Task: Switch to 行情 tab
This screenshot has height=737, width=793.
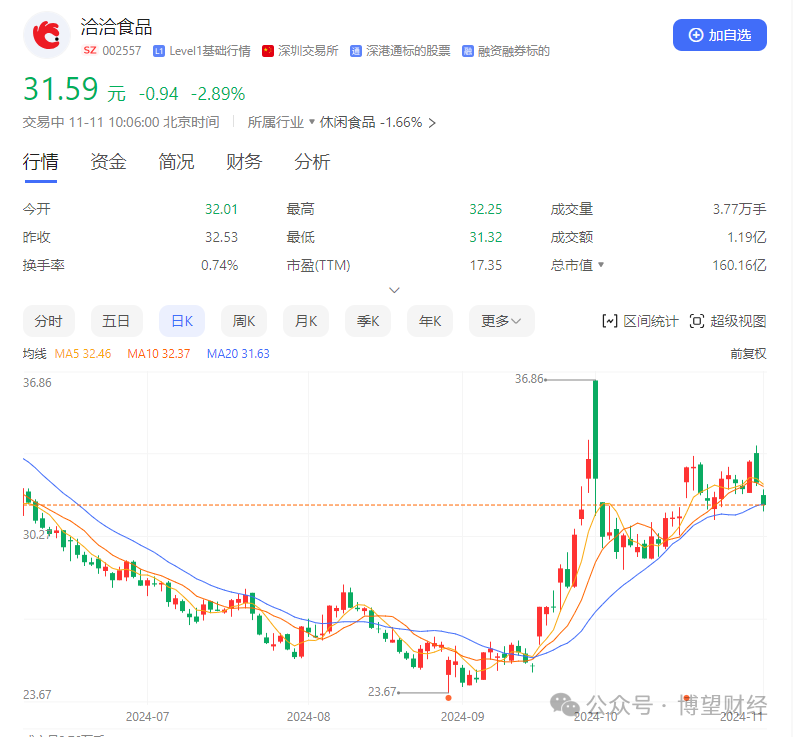Action: coord(40,162)
